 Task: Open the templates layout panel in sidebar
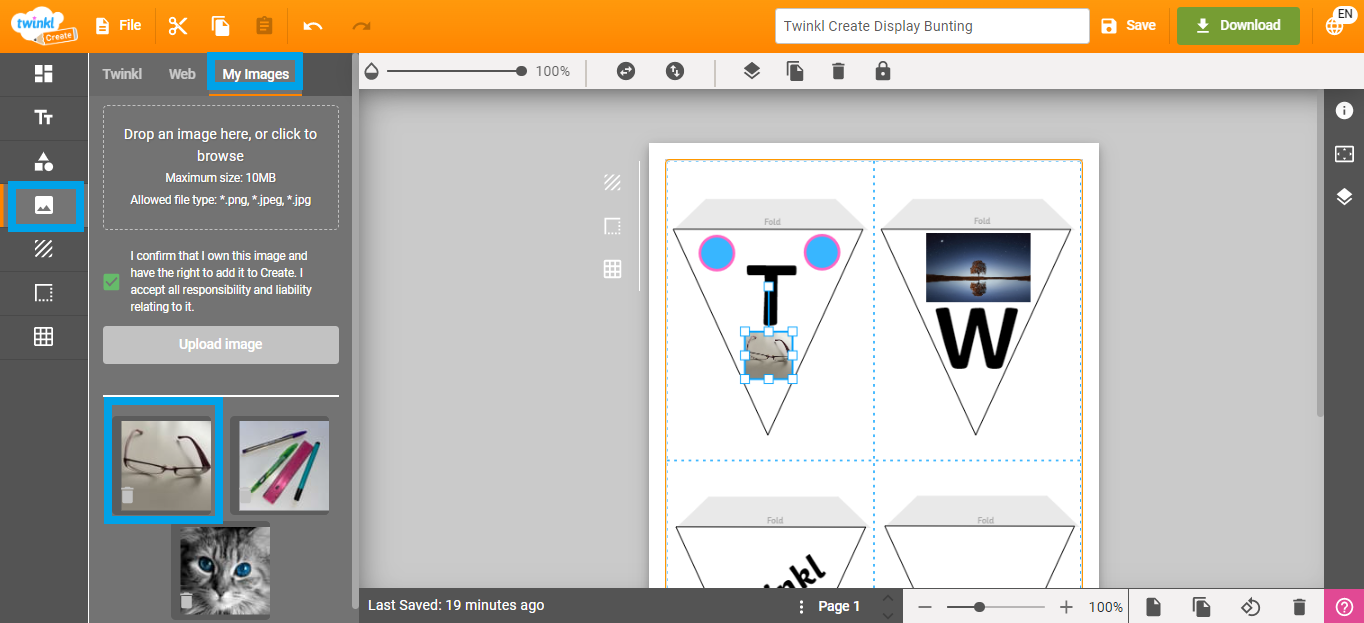(44, 74)
